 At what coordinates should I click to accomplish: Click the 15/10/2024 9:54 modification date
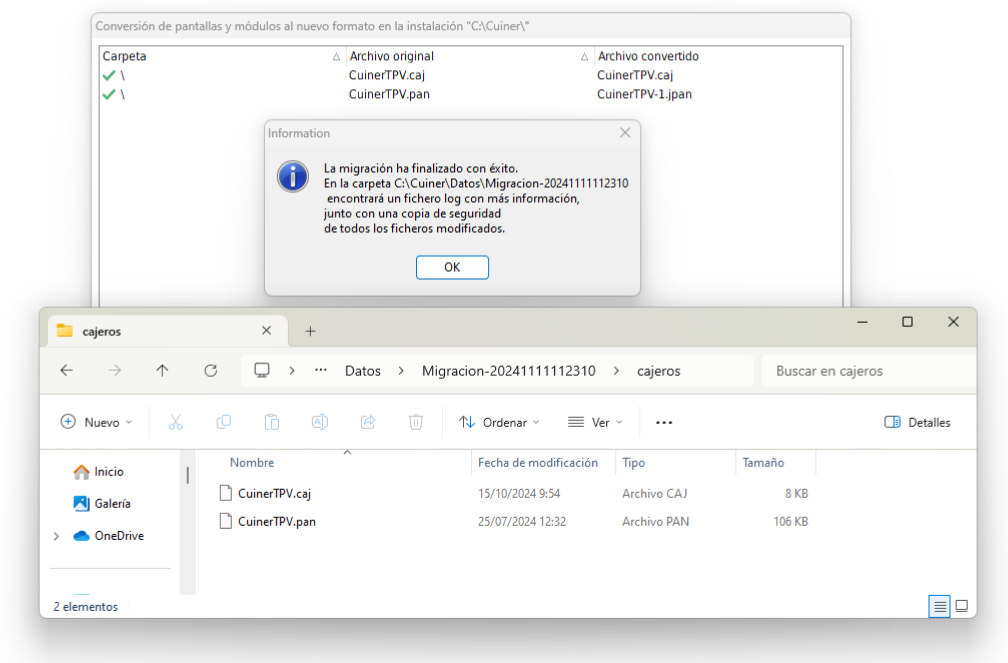[x=519, y=494]
